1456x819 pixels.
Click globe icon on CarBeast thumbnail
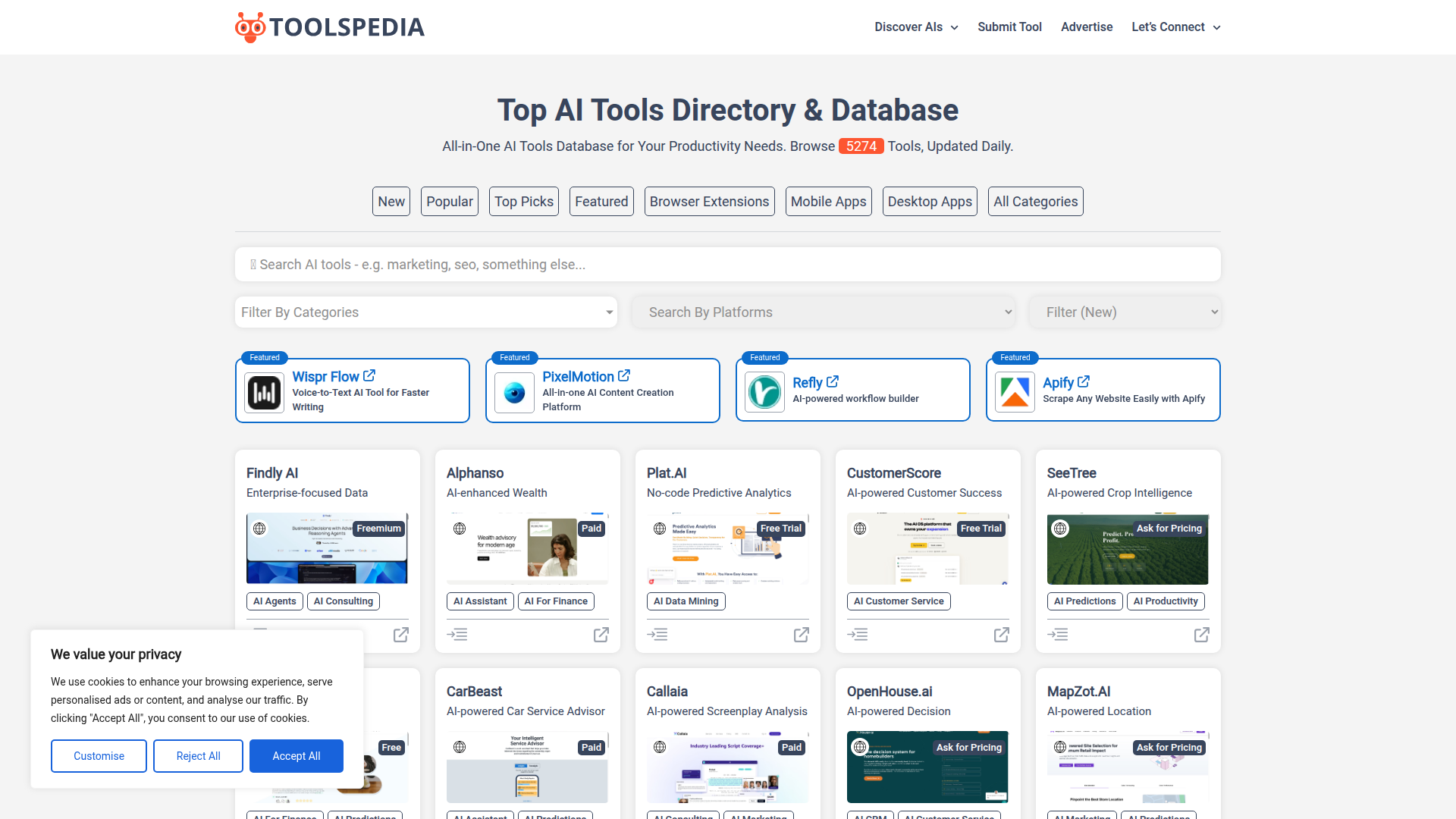(x=460, y=747)
